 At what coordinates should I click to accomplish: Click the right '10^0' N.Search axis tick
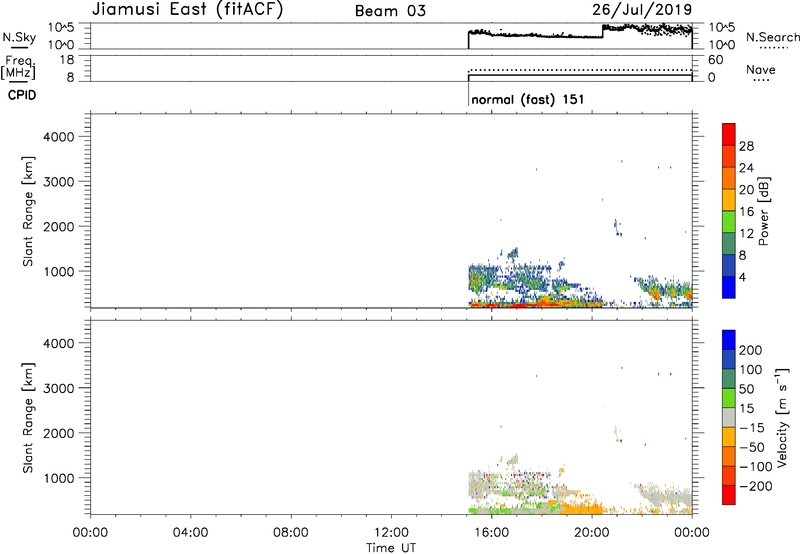point(721,45)
